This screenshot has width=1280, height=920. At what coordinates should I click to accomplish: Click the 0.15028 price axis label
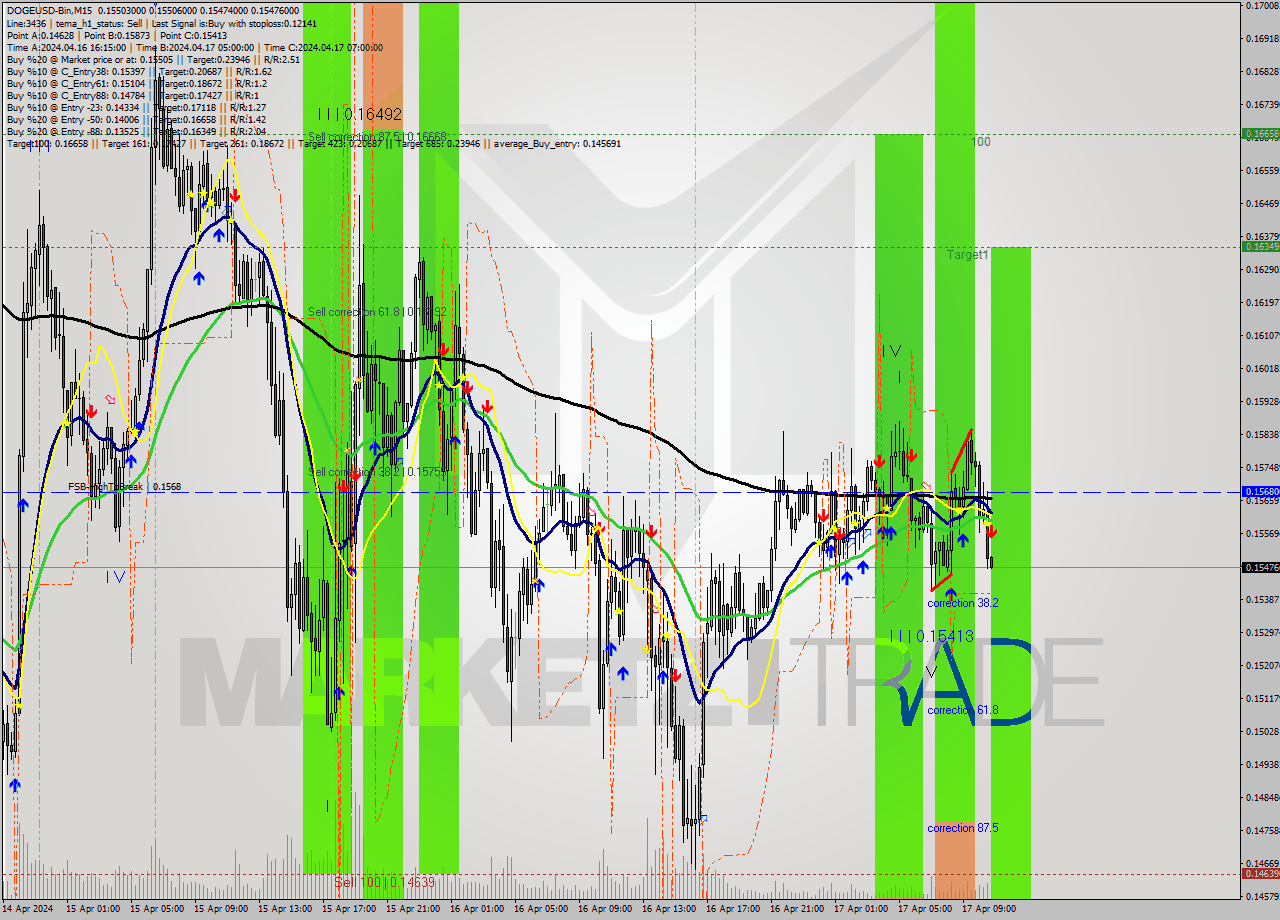coord(1261,731)
